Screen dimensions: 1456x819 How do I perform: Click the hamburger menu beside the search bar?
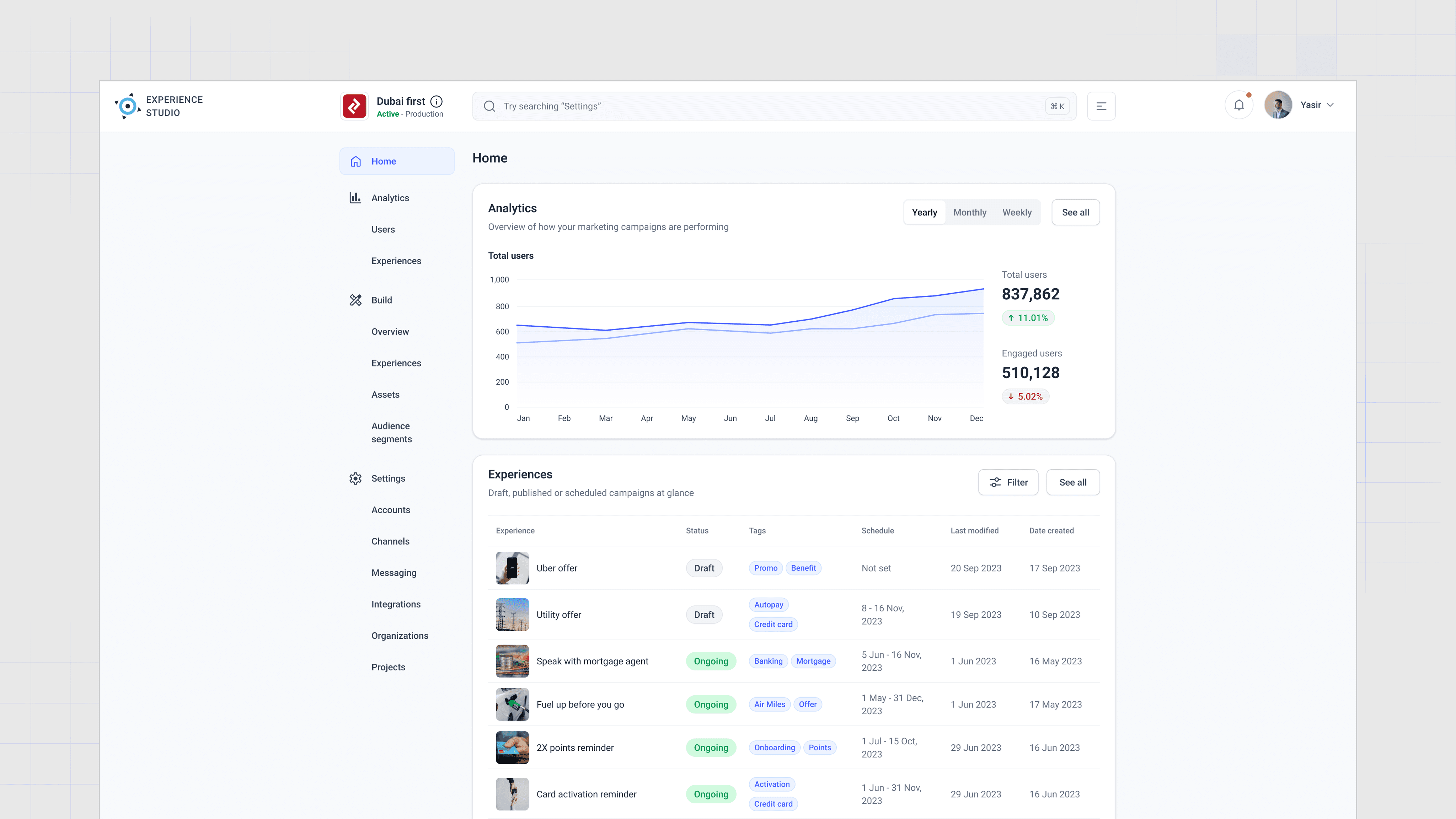(x=1101, y=106)
